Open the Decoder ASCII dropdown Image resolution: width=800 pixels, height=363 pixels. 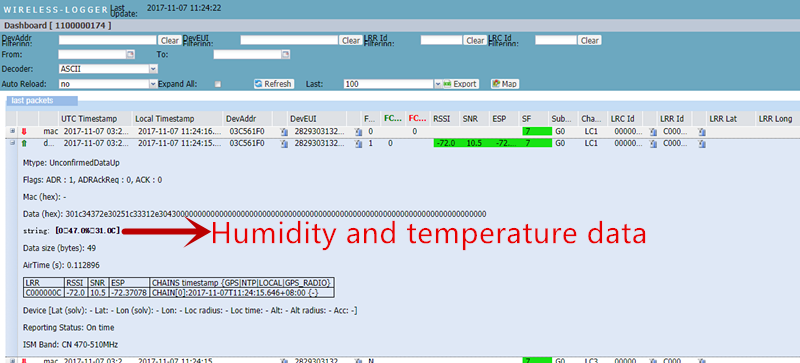pos(153,69)
